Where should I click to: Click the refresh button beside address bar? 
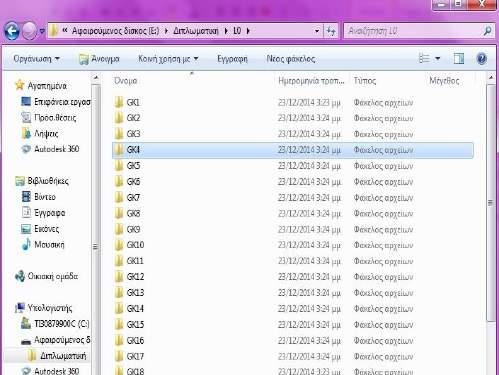331,31
